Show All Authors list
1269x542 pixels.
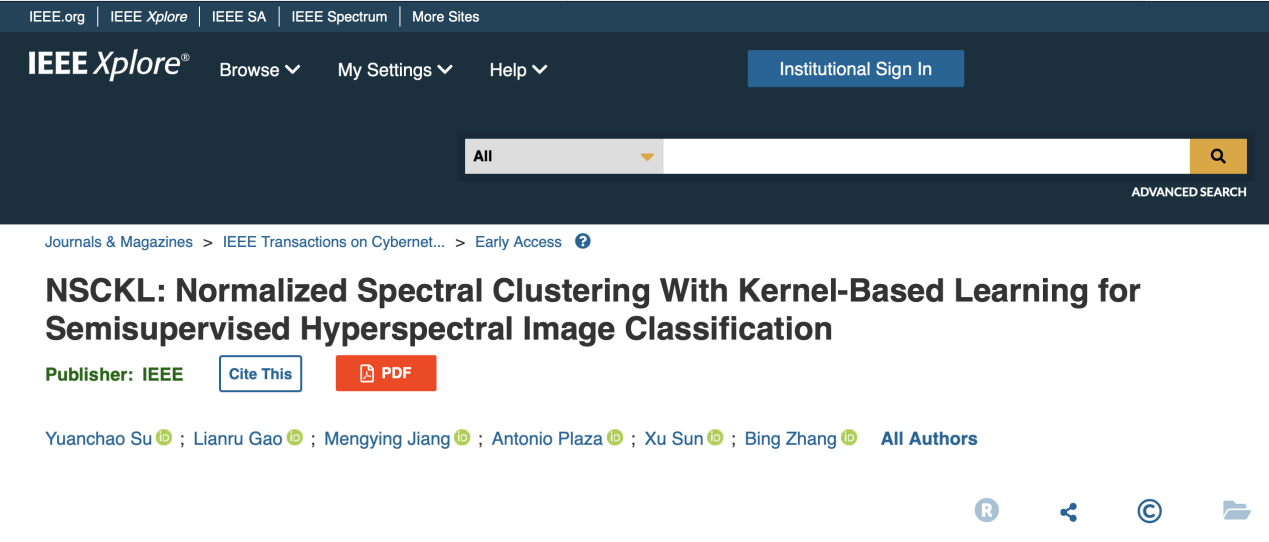(x=929, y=439)
